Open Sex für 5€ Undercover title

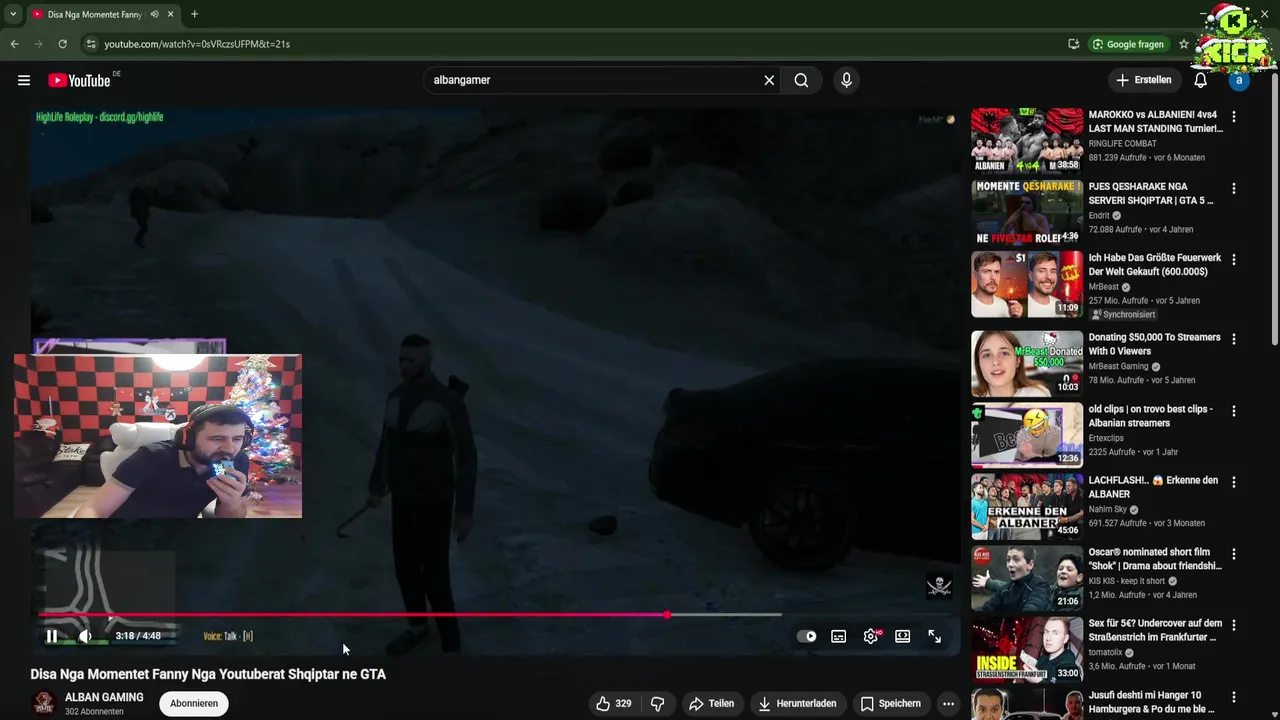[1155, 630]
